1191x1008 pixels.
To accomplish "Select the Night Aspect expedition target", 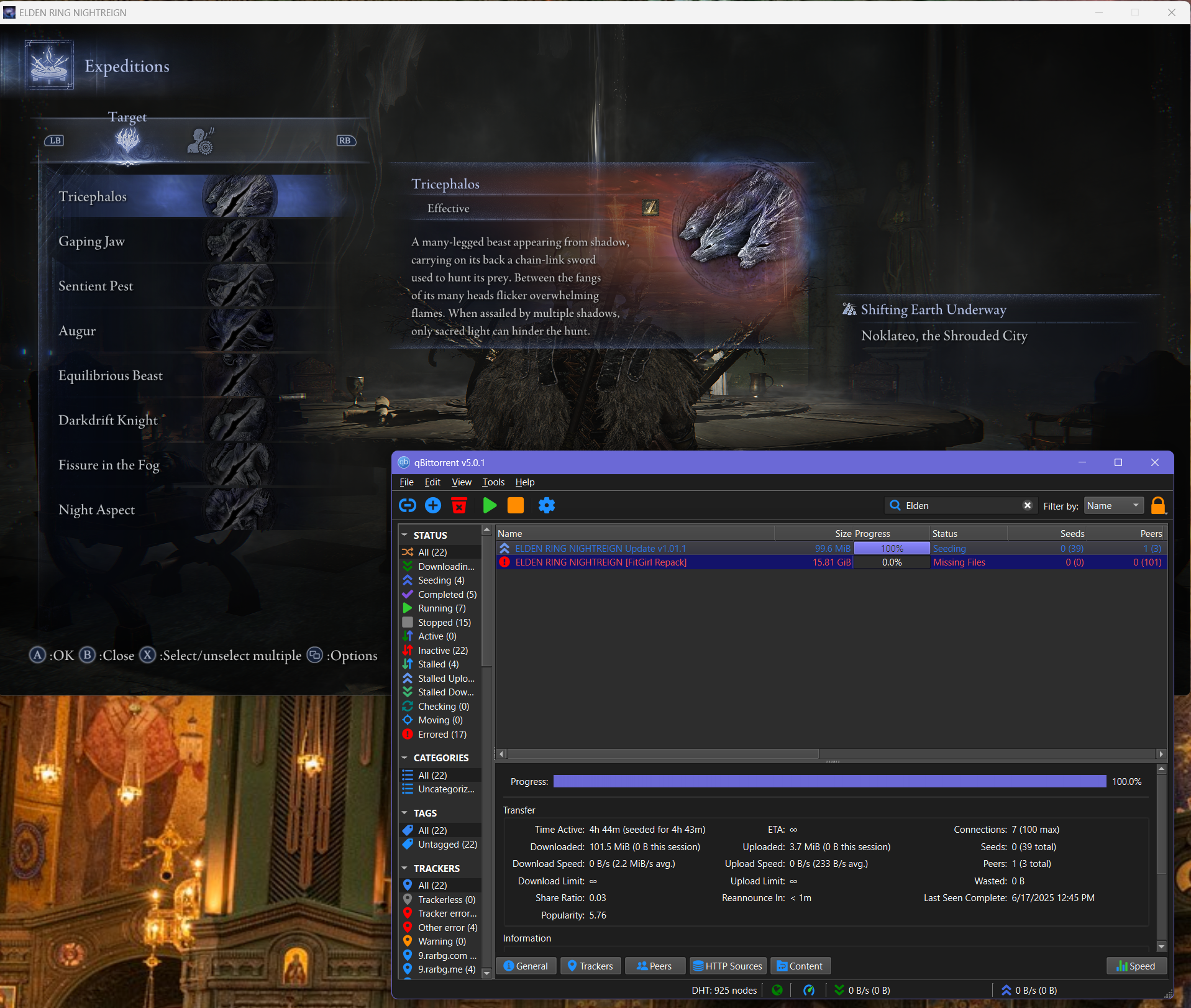I will pos(193,510).
